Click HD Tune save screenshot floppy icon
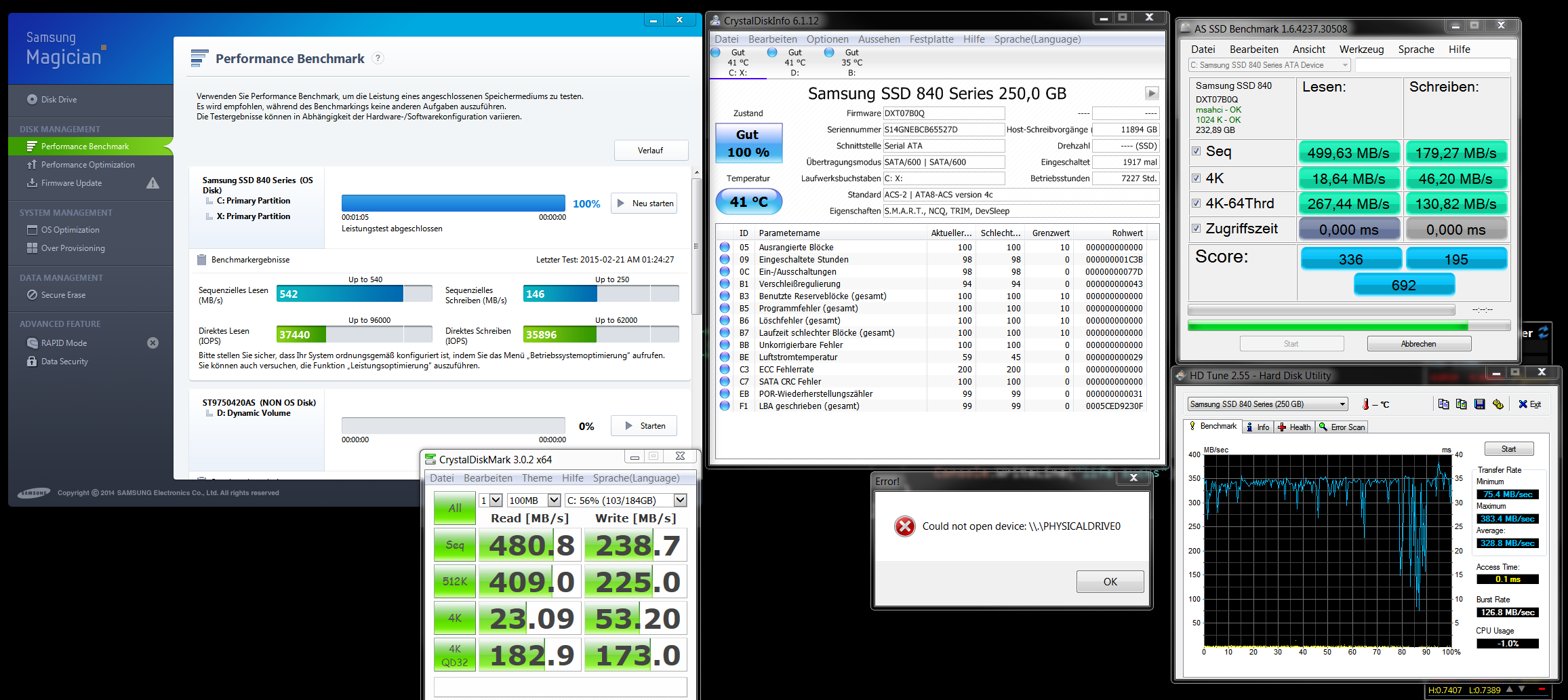Viewport: 1568px width, 700px height. point(1479,404)
